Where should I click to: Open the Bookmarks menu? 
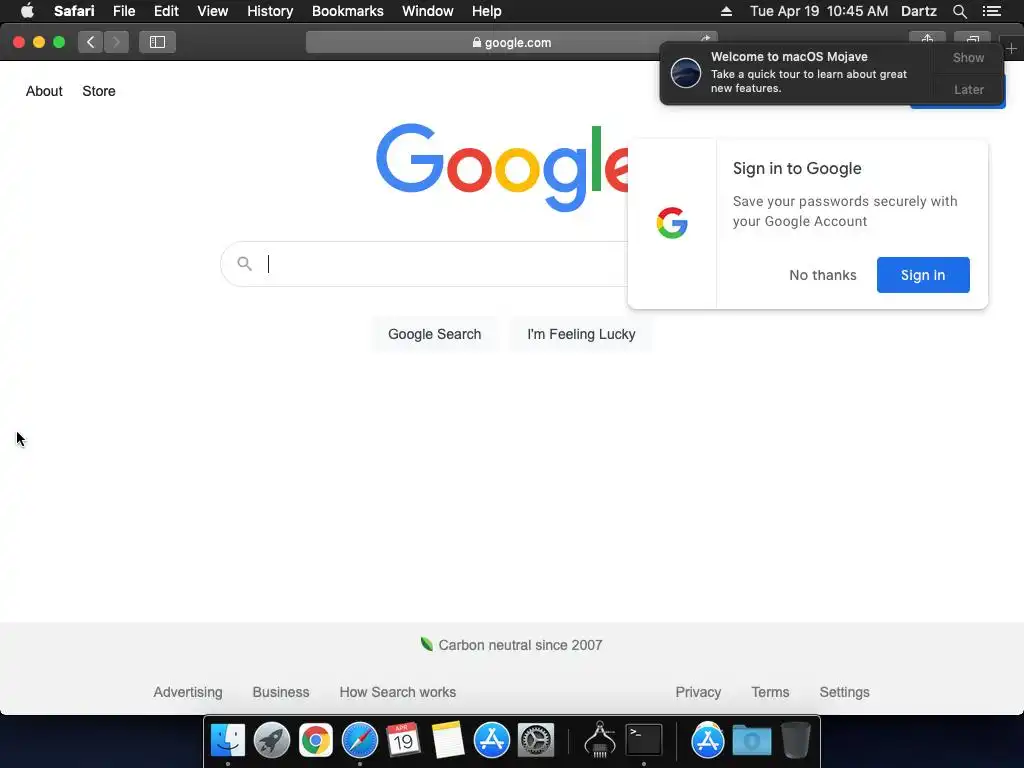tap(347, 11)
